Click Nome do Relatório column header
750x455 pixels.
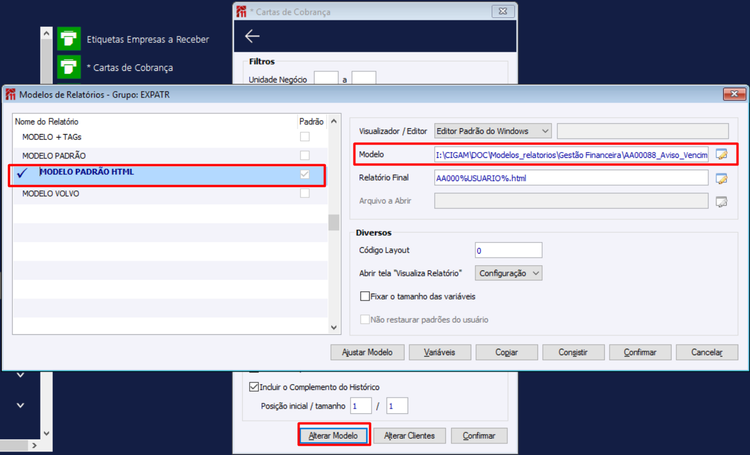click(46, 122)
